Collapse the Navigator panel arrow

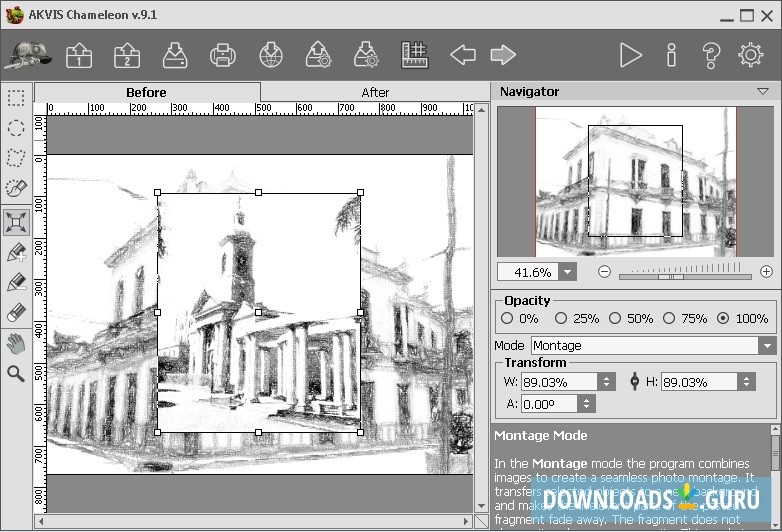[x=763, y=91]
